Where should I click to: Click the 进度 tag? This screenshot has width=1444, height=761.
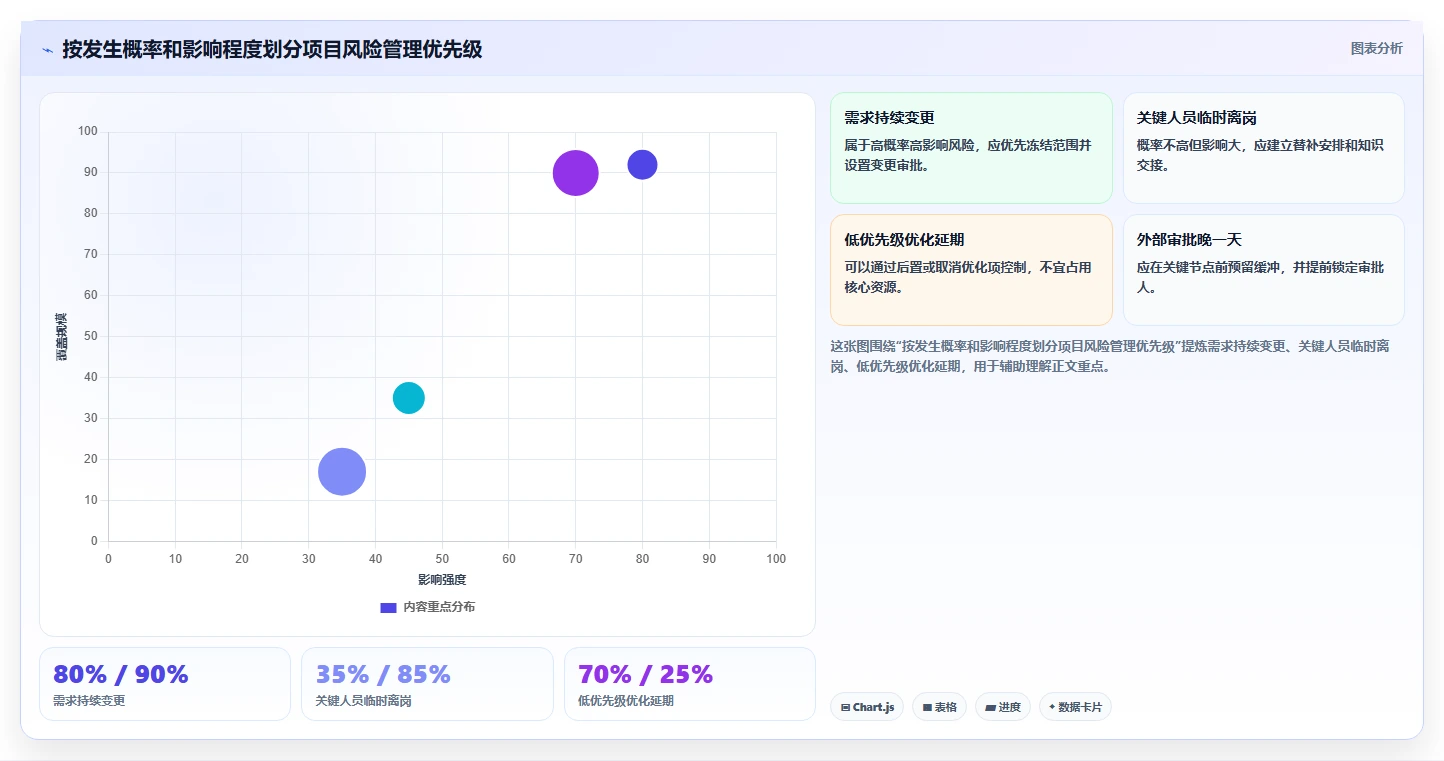1003,707
